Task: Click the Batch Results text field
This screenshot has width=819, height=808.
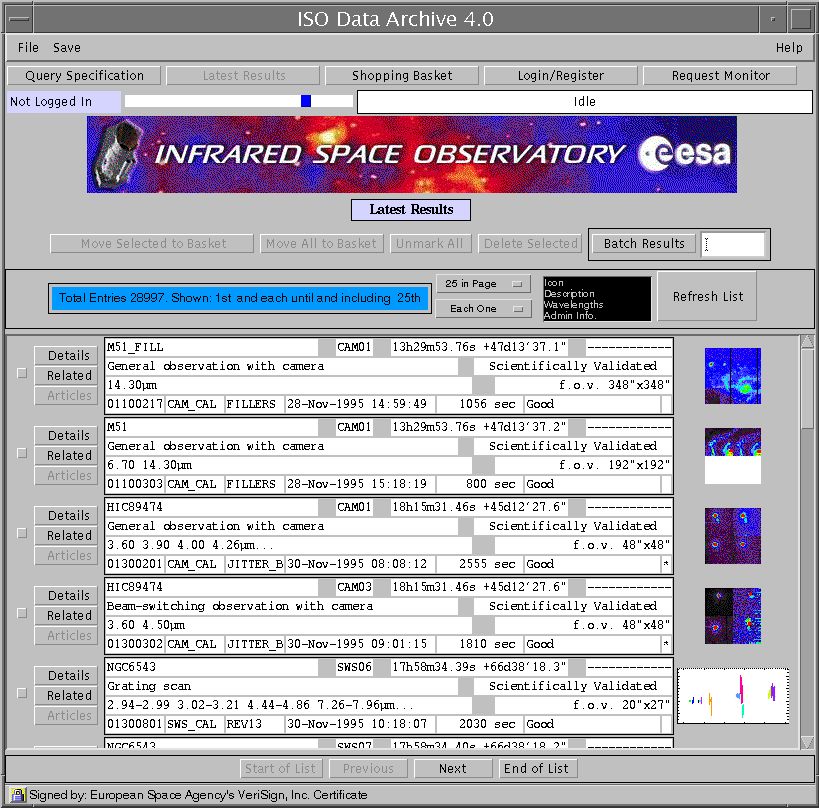Action: click(x=735, y=244)
